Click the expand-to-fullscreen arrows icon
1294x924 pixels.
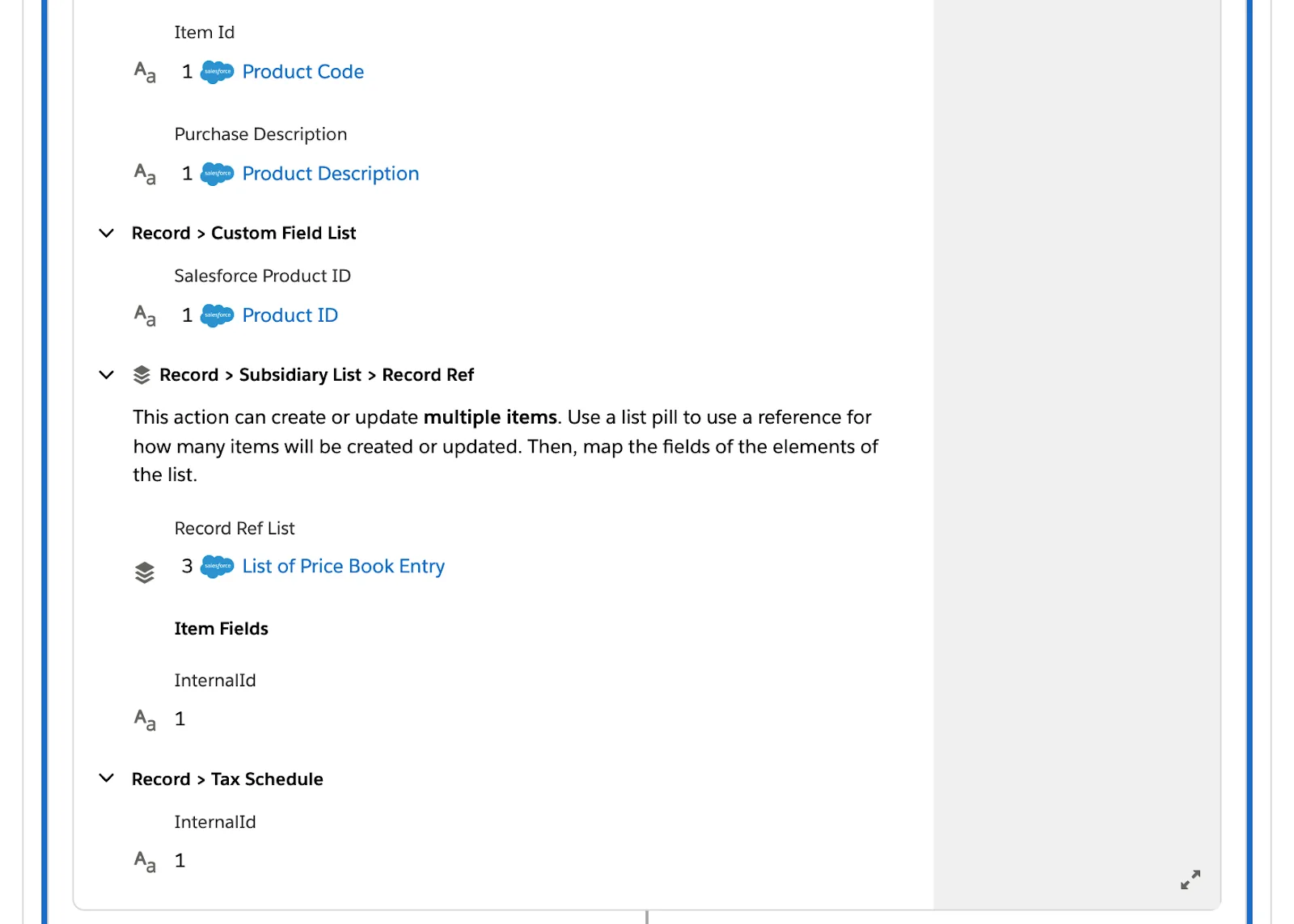[1190, 880]
